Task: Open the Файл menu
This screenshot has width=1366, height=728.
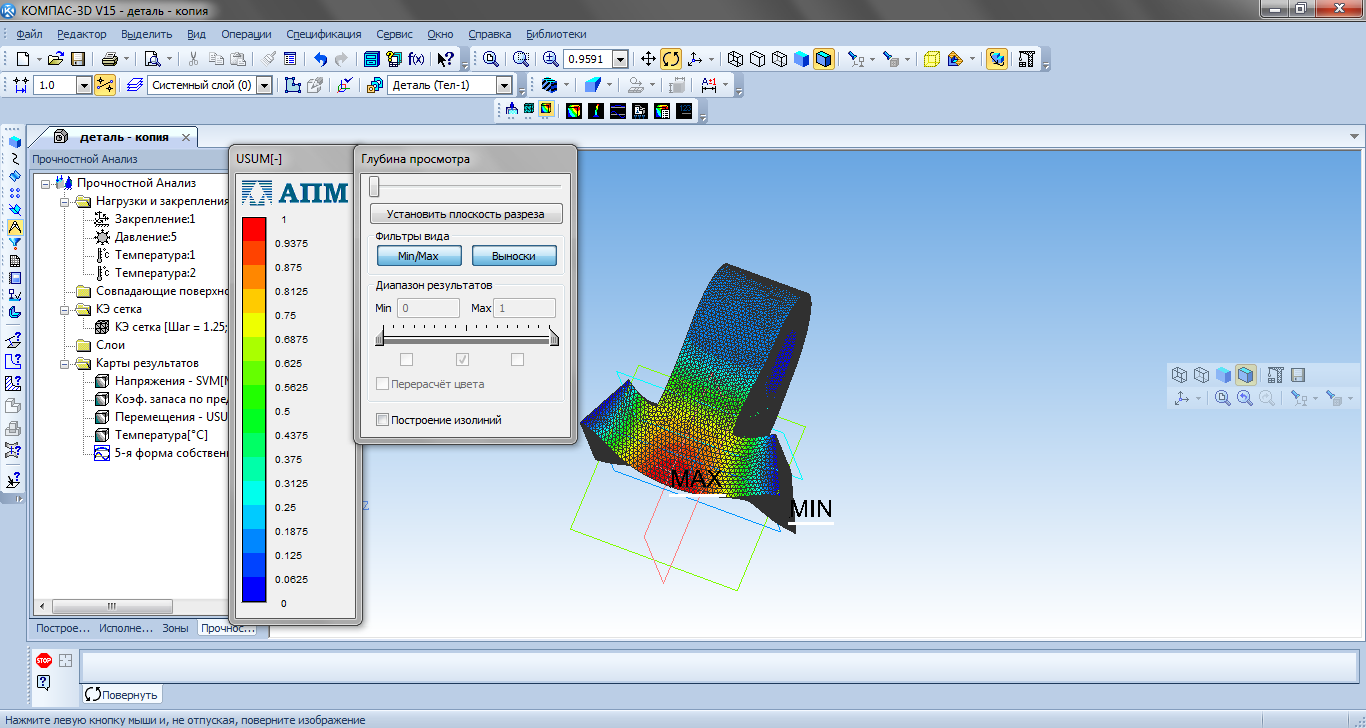Action: tap(29, 34)
